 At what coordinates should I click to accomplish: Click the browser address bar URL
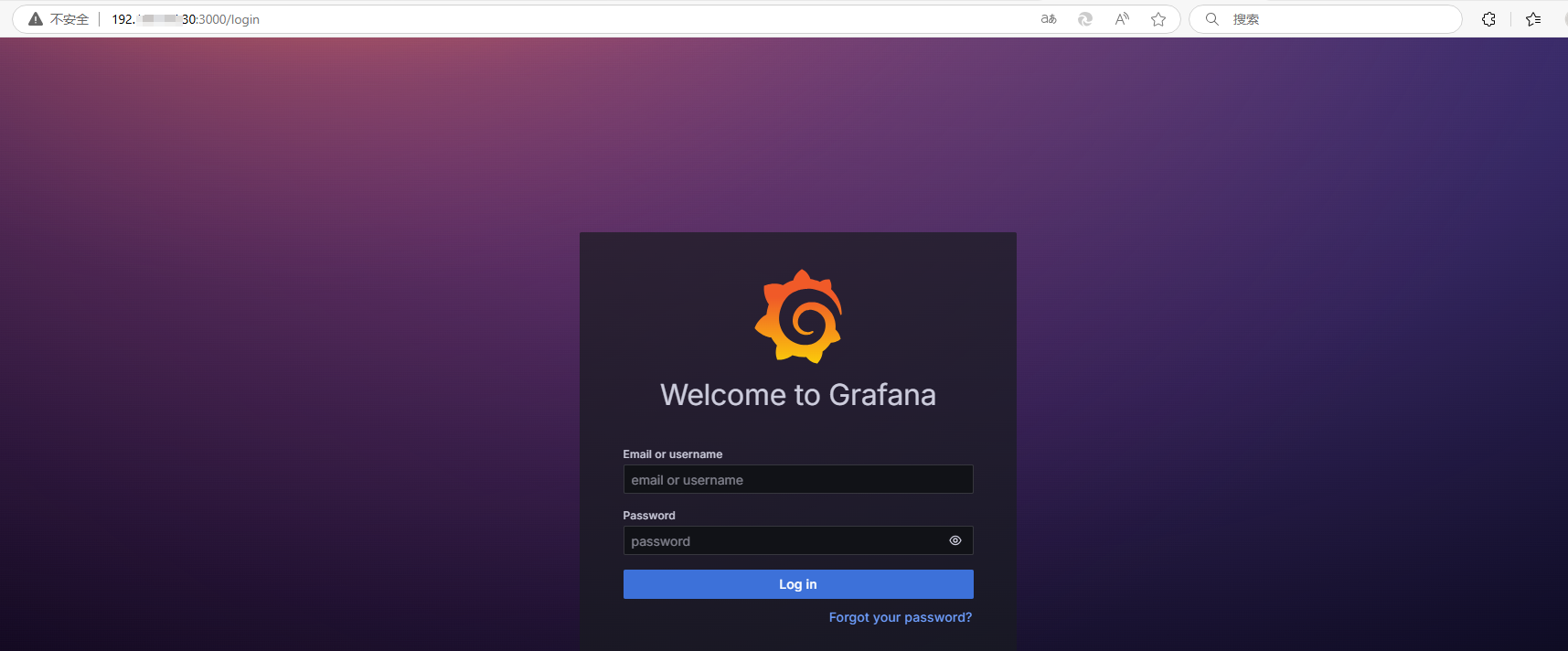point(186,19)
